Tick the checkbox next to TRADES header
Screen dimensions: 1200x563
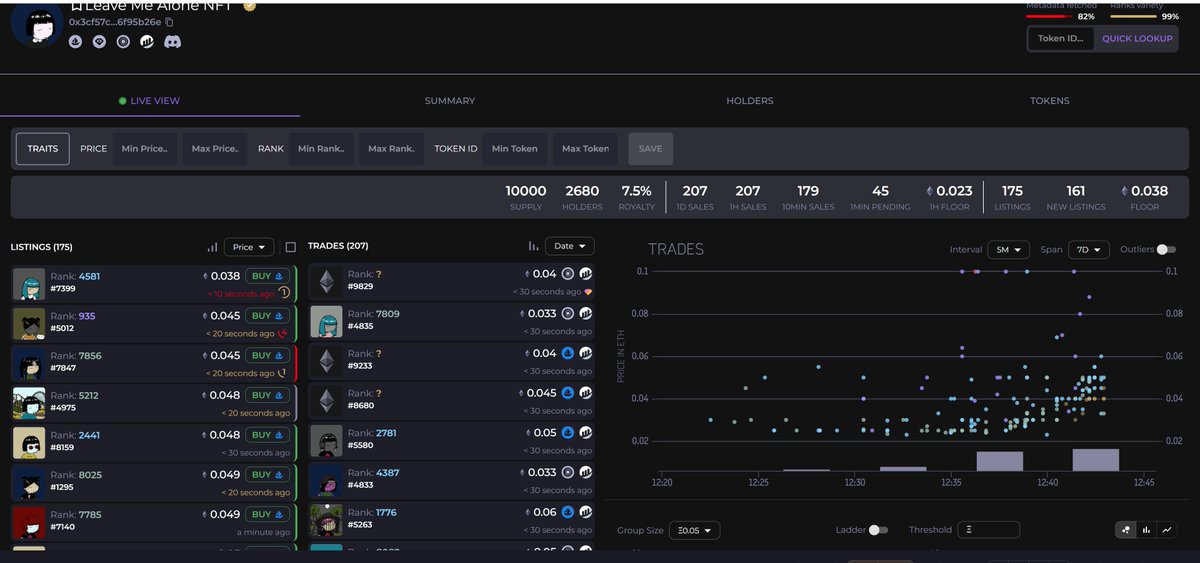291,247
